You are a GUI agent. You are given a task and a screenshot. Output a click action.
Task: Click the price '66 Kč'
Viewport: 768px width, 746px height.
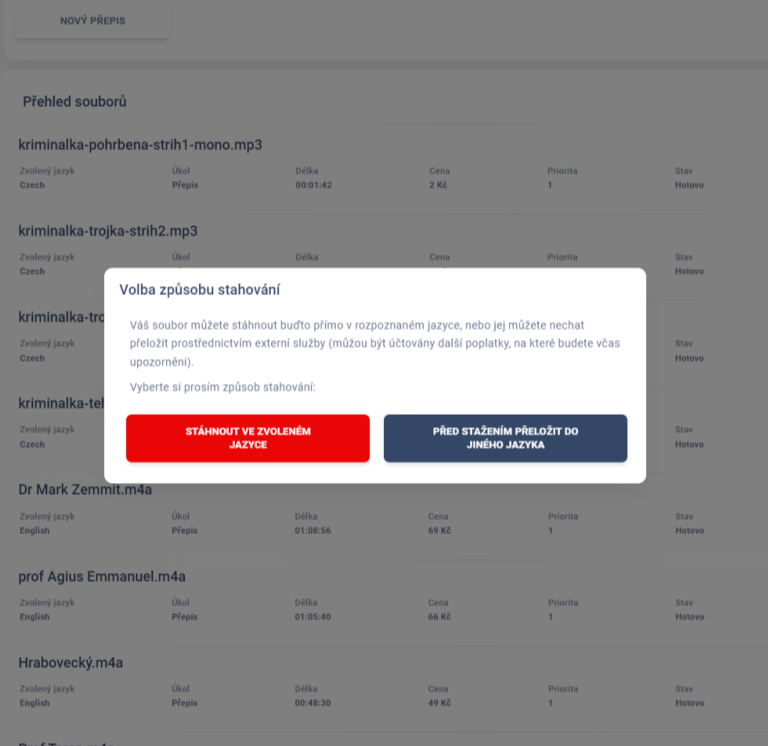coord(440,617)
